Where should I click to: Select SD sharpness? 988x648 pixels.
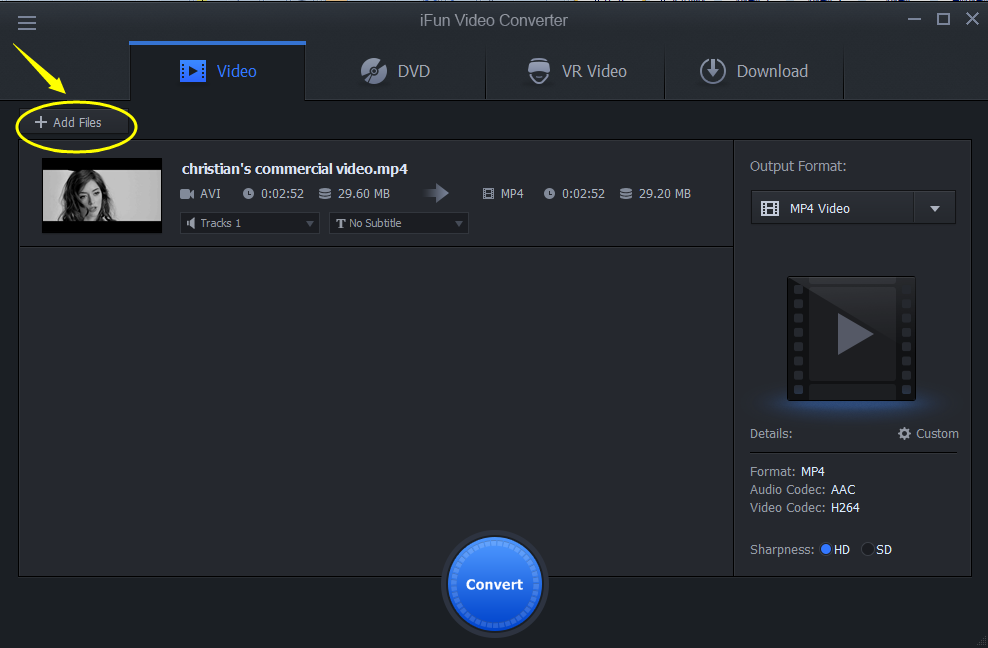point(876,550)
